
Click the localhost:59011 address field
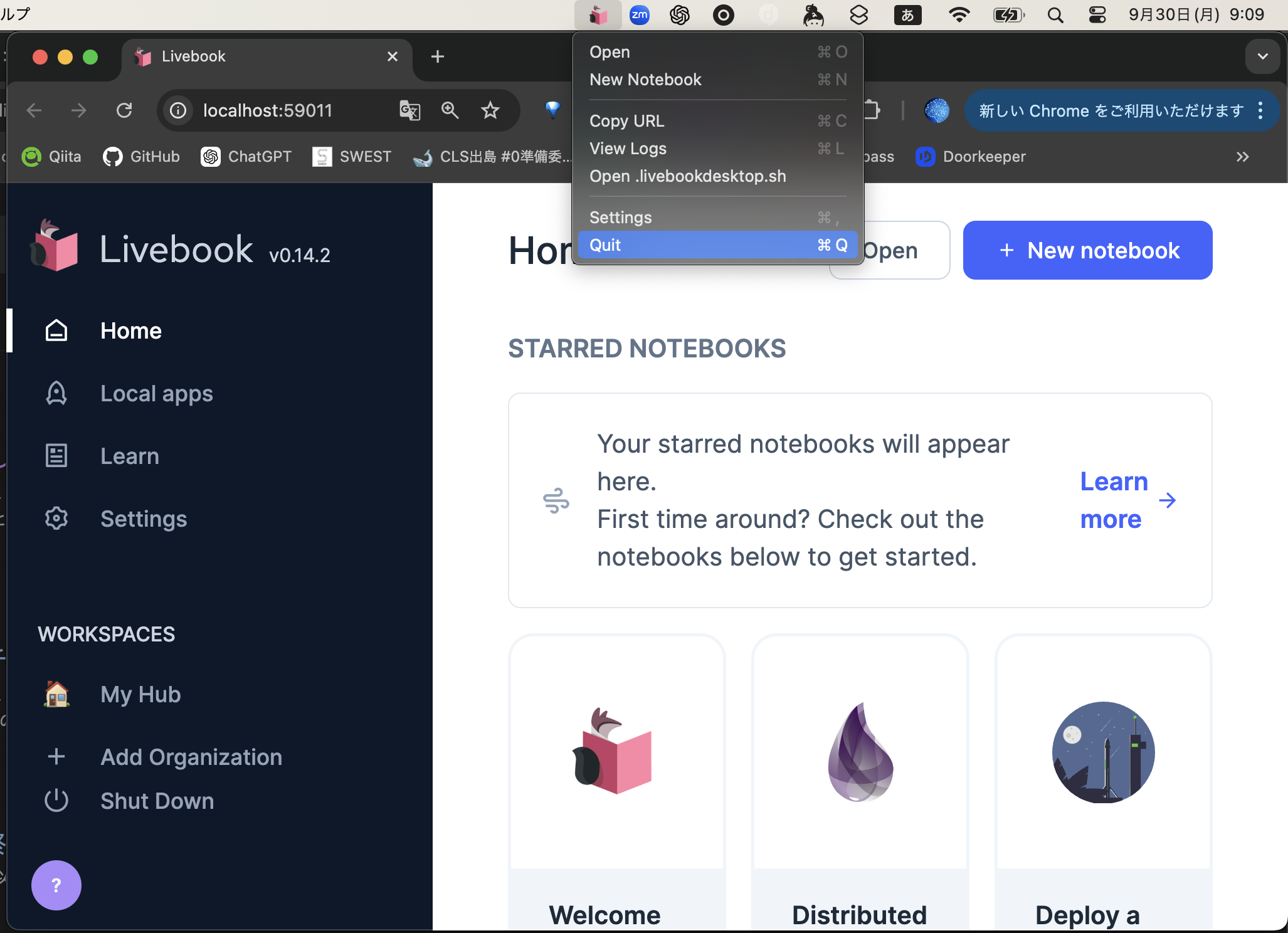coord(267,111)
